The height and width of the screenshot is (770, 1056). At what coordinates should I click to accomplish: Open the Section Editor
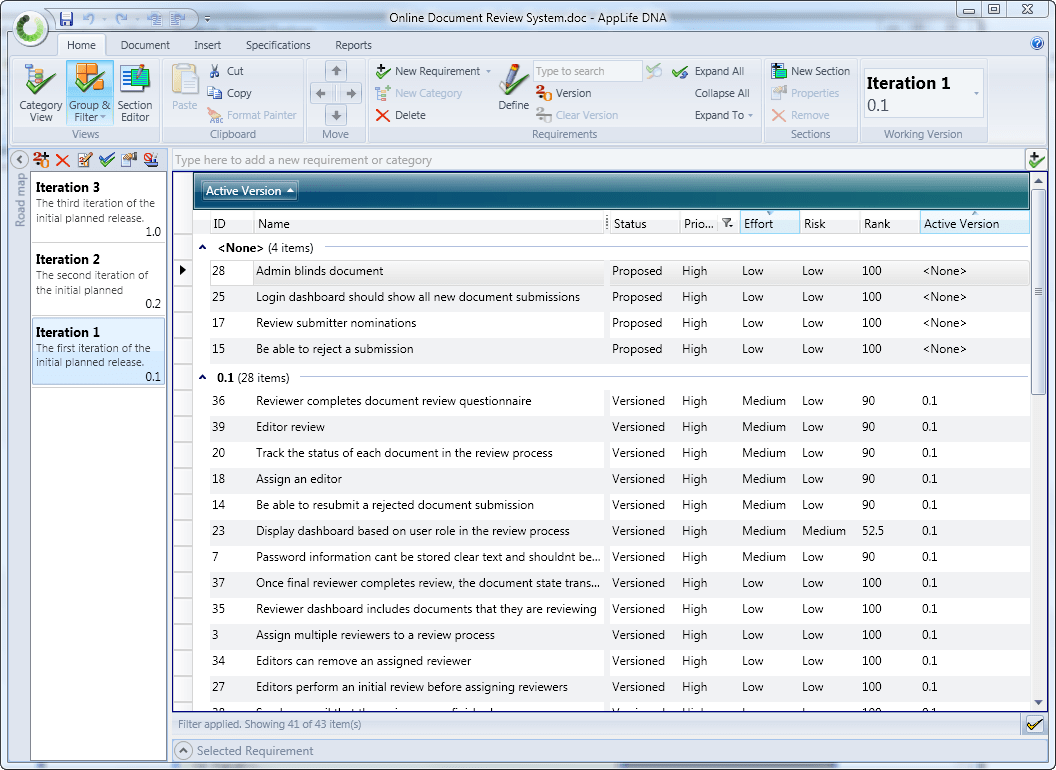[135, 91]
